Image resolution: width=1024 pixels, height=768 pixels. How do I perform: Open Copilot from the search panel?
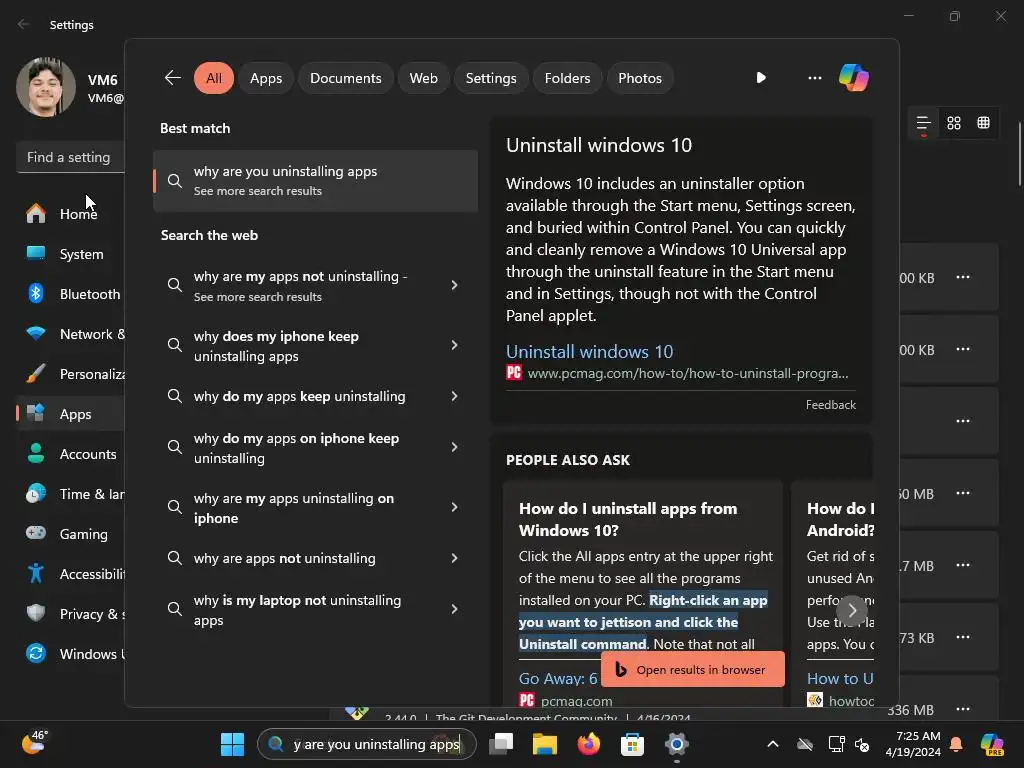point(854,78)
